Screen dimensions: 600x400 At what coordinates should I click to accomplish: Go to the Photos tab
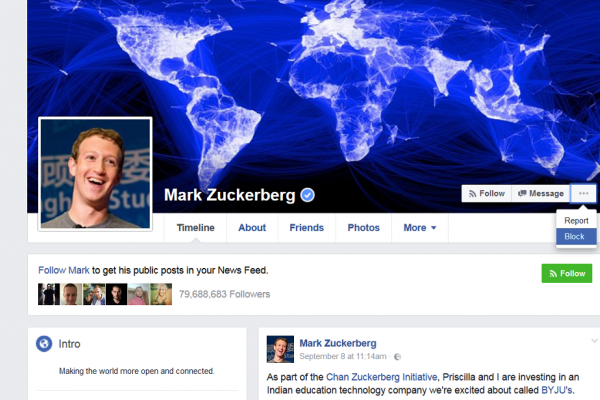[364, 228]
